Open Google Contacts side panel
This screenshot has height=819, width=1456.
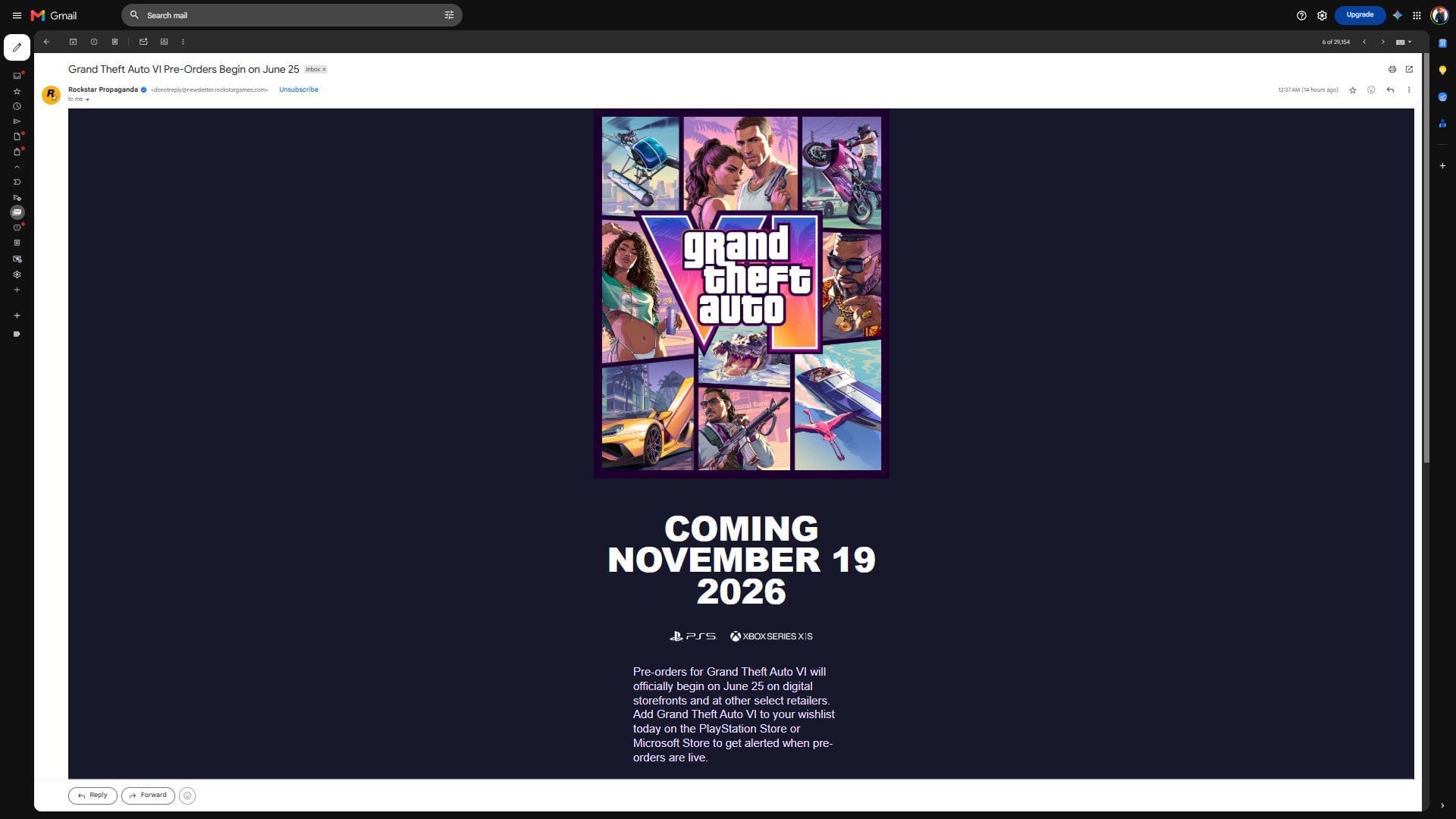coord(1442,123)
